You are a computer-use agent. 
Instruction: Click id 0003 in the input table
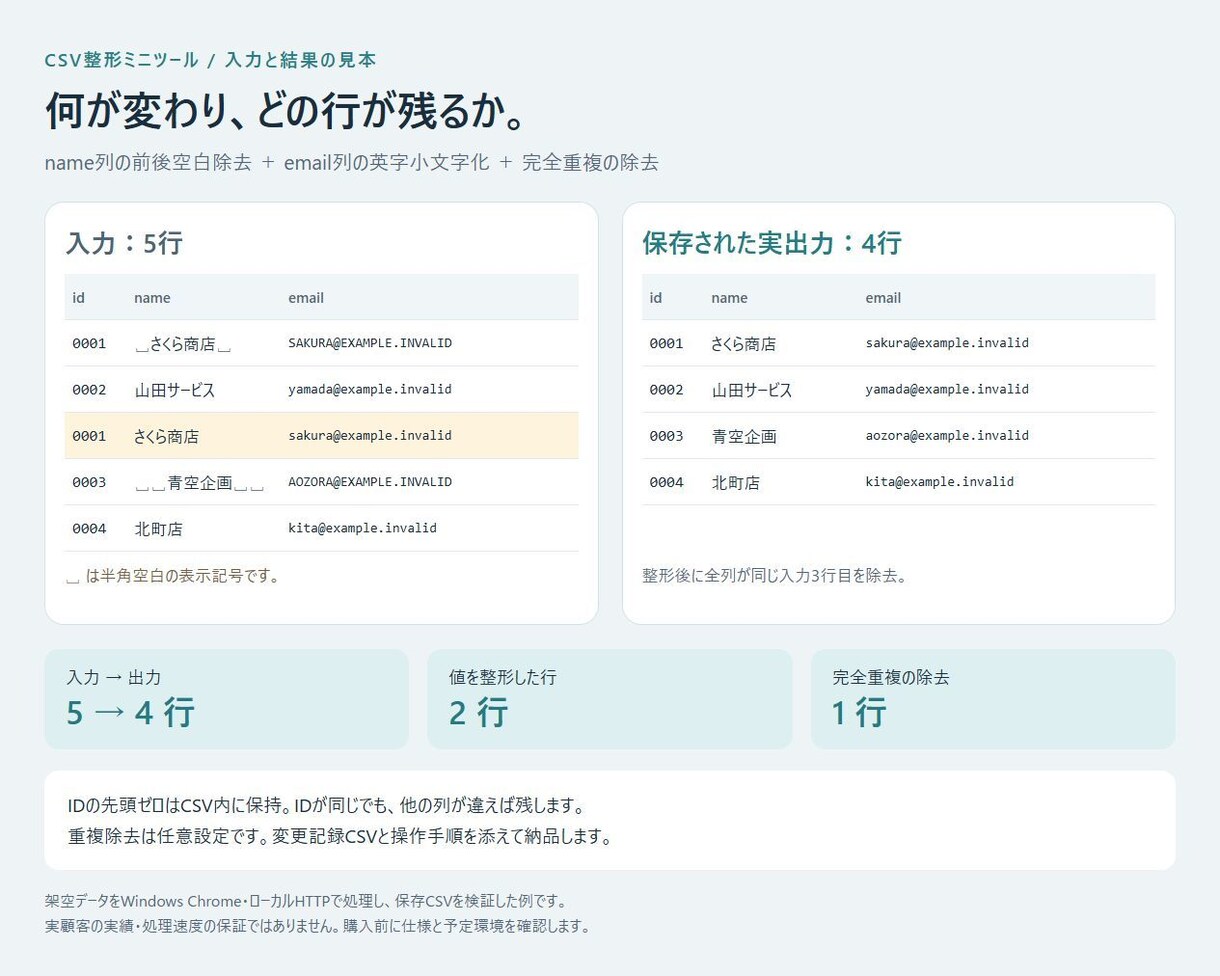pos(89,482)
